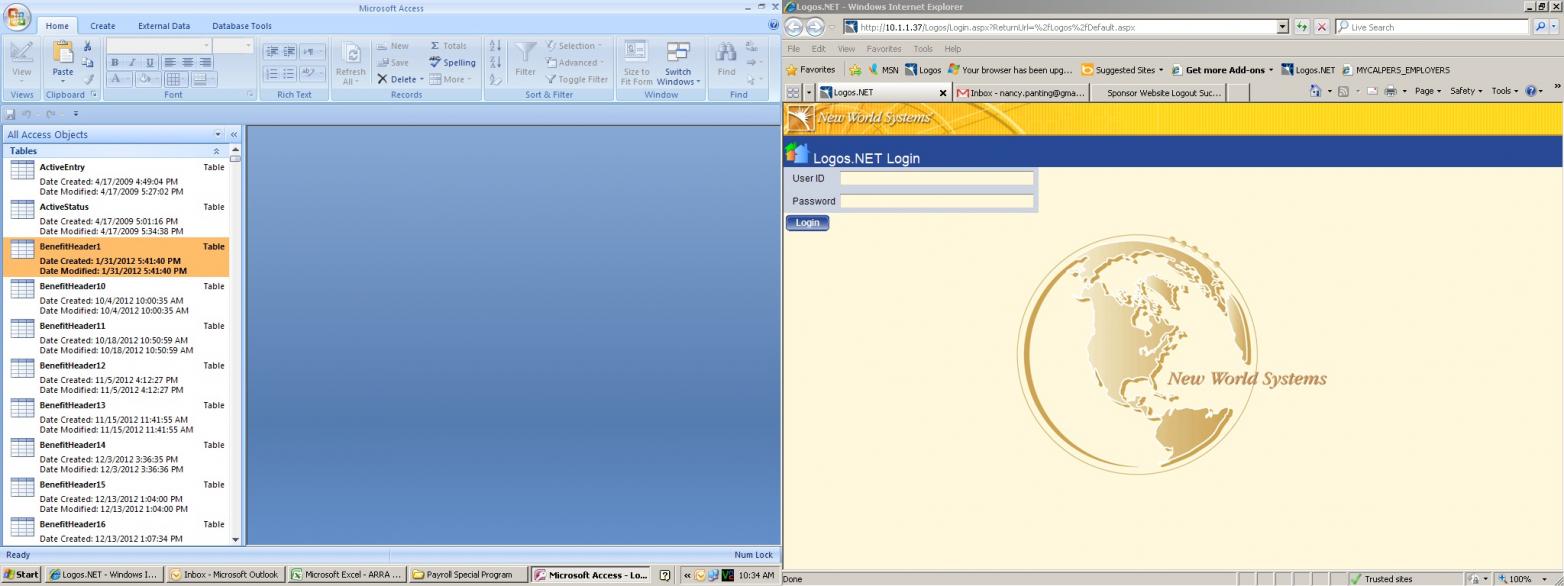Open the MSN favorites bar link

tap(882, 70)
